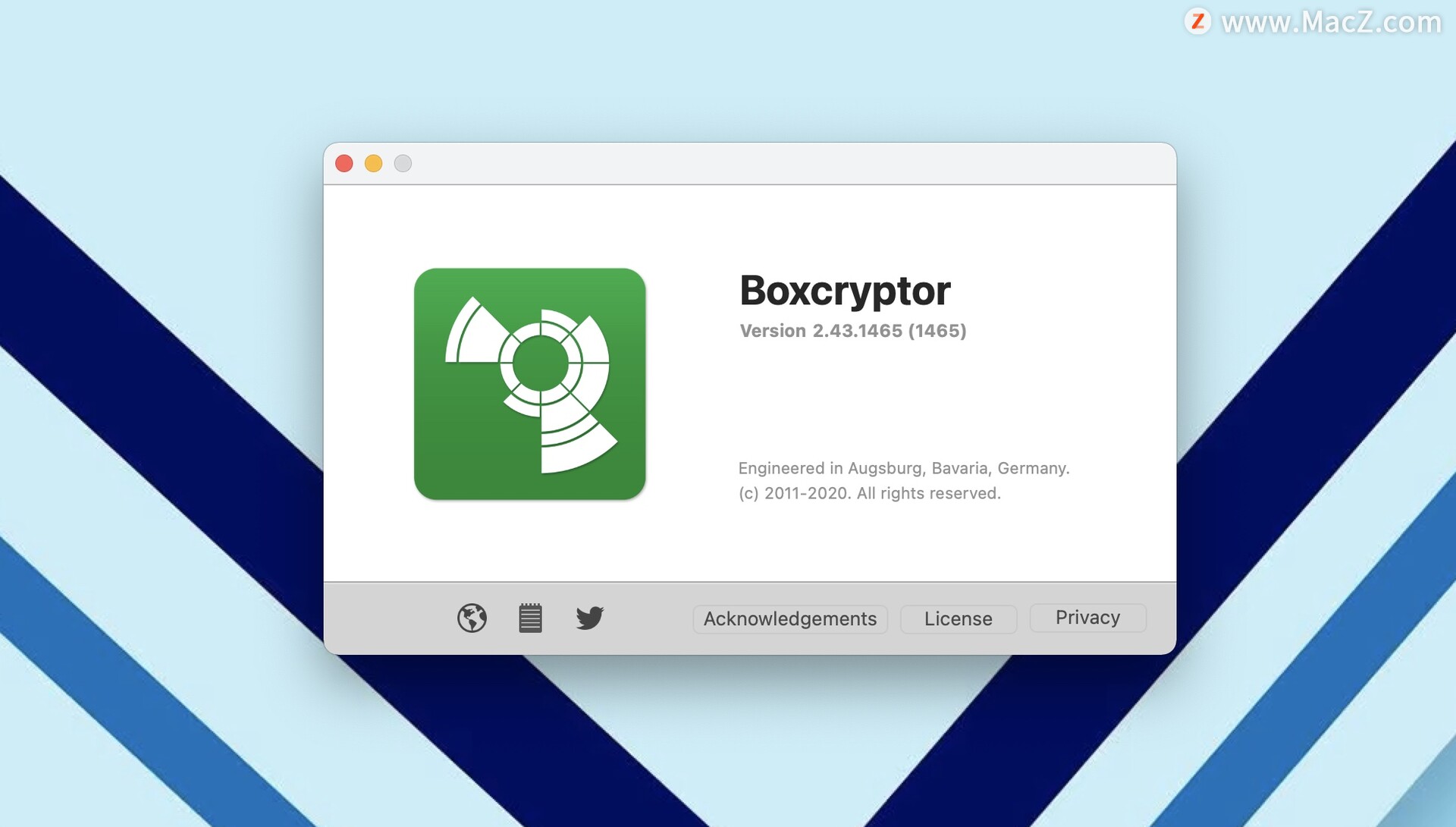Screen dimensions: 1456x827
Task: Click the (c) 2011-2020 copyright line
Action: point(870,493)
